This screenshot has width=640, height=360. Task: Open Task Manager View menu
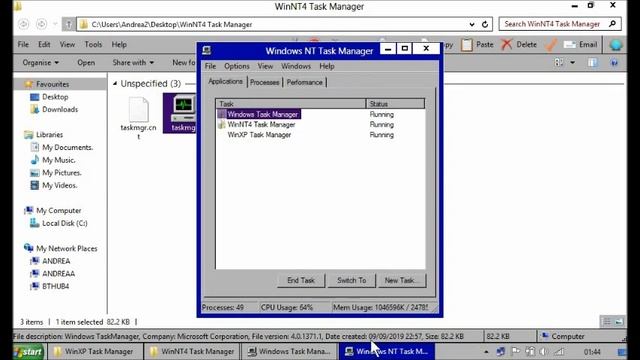[x=265, y=66]
